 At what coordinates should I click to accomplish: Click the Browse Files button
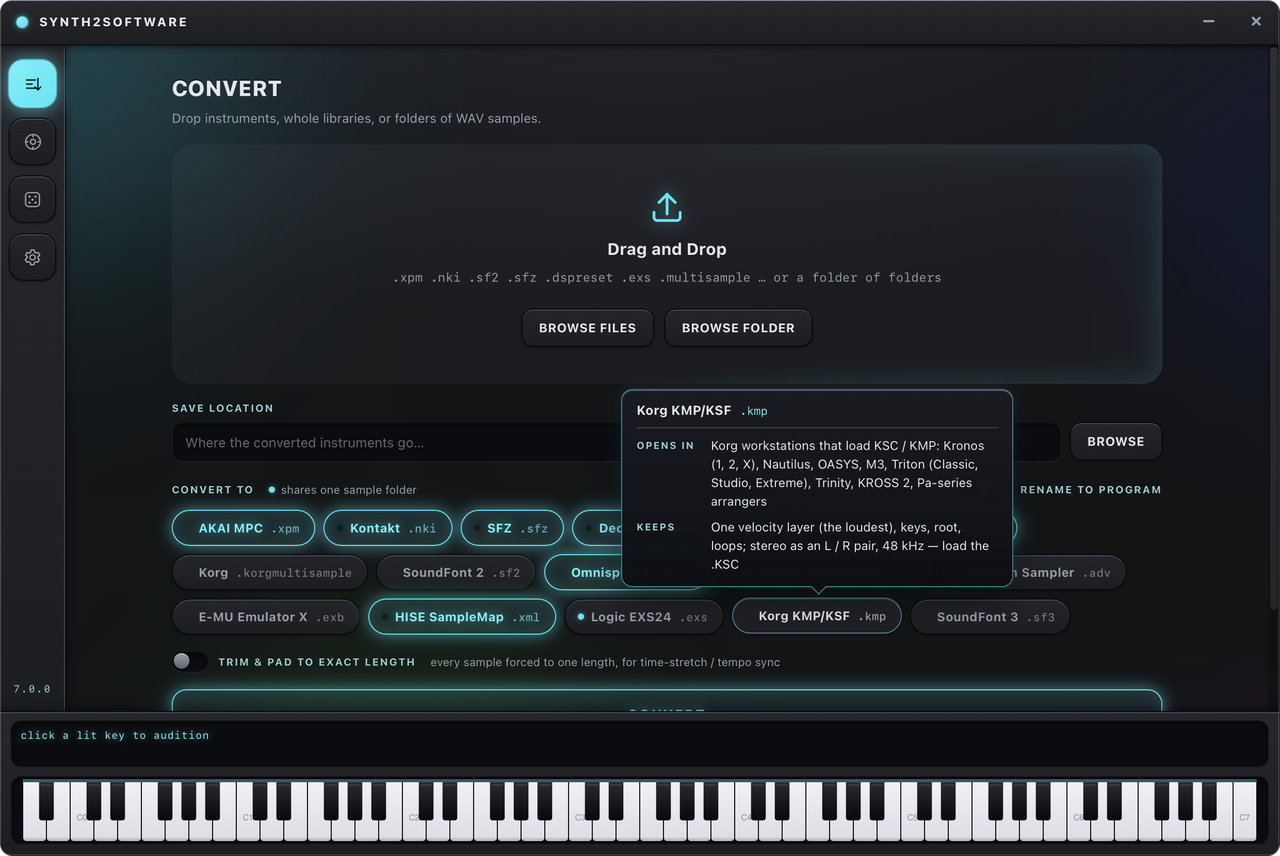[x=587, y=328]
